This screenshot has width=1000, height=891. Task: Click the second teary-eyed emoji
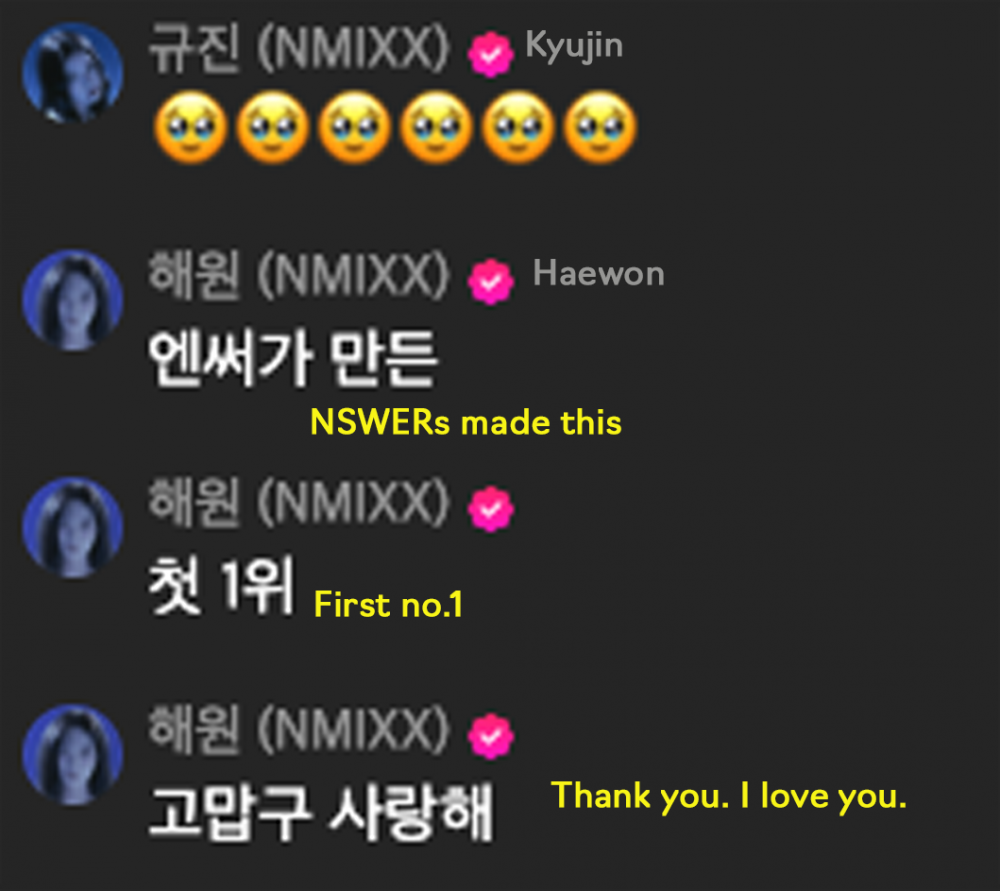[273, 128]
